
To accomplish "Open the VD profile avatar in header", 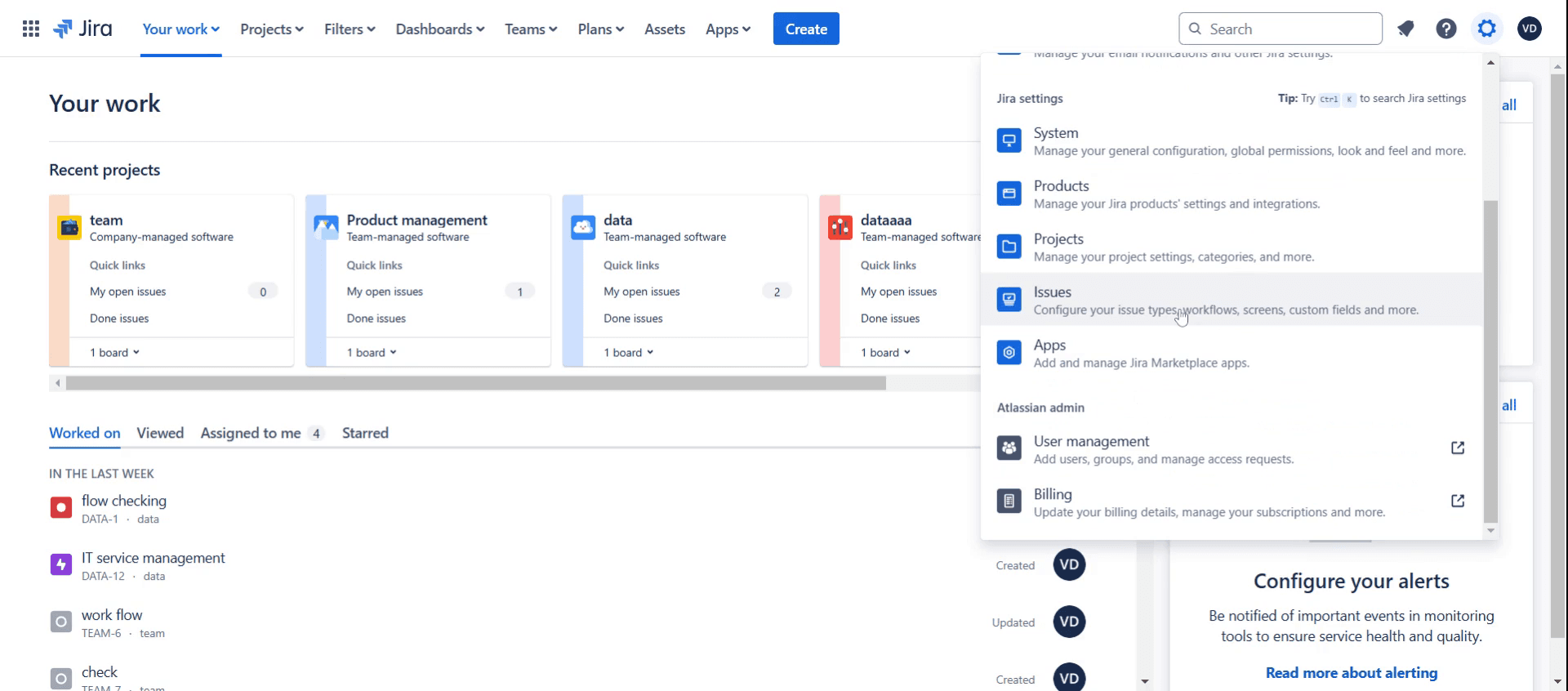I will (x=1530, y=29).
